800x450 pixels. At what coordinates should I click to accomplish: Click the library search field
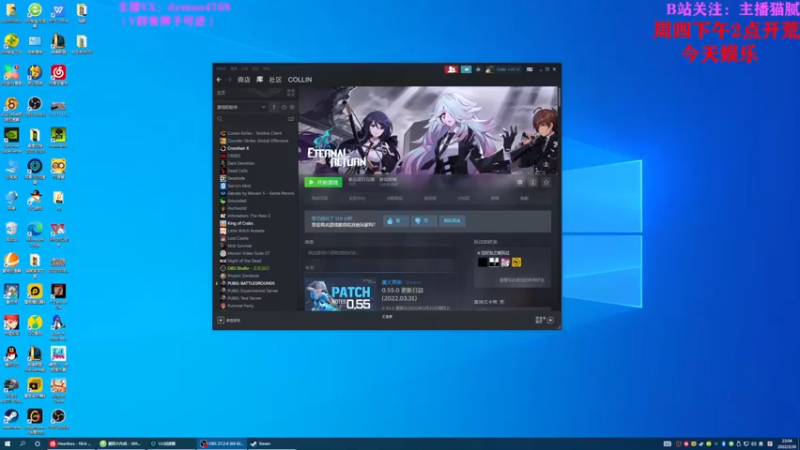pos(251,119)
